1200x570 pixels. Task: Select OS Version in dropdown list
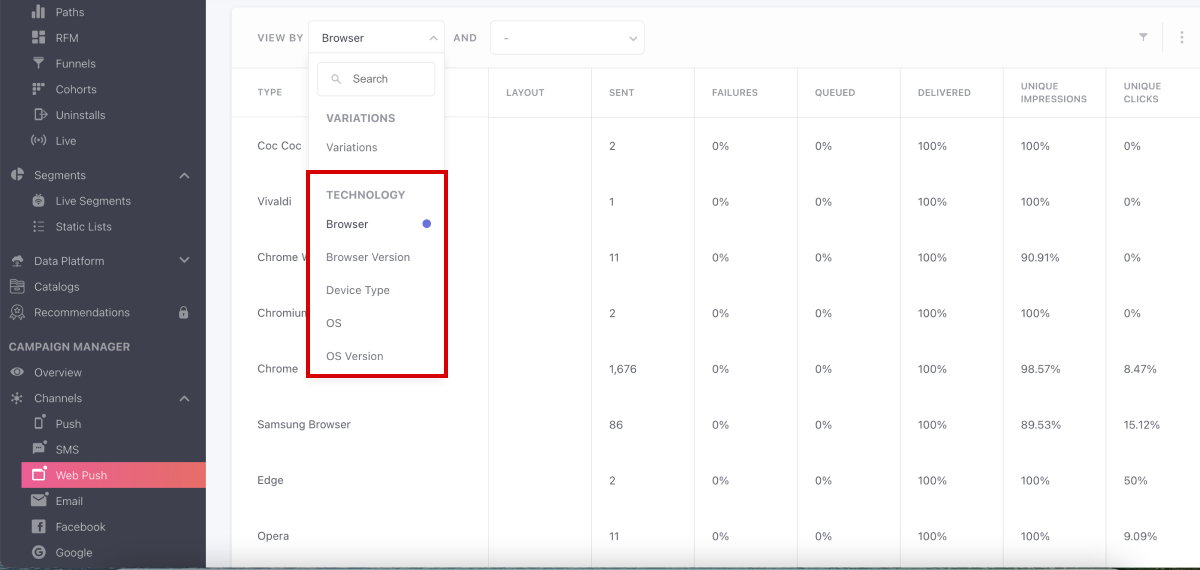tap(354, 356)
